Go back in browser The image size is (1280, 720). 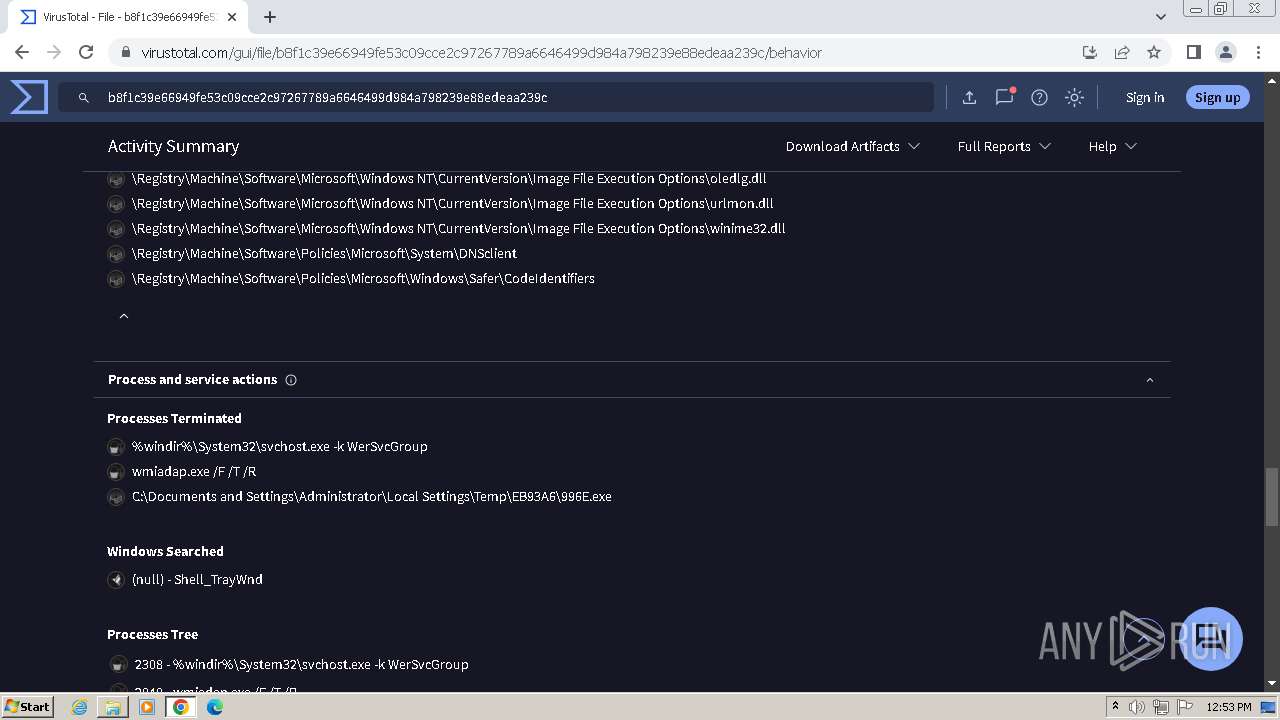(22, 52)
